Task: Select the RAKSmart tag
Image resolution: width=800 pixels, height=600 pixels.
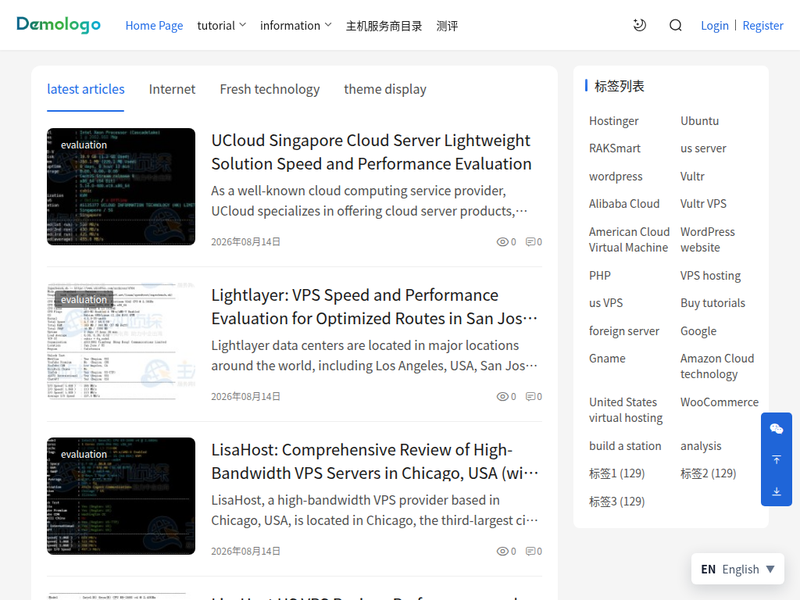Action: (614, 148)
